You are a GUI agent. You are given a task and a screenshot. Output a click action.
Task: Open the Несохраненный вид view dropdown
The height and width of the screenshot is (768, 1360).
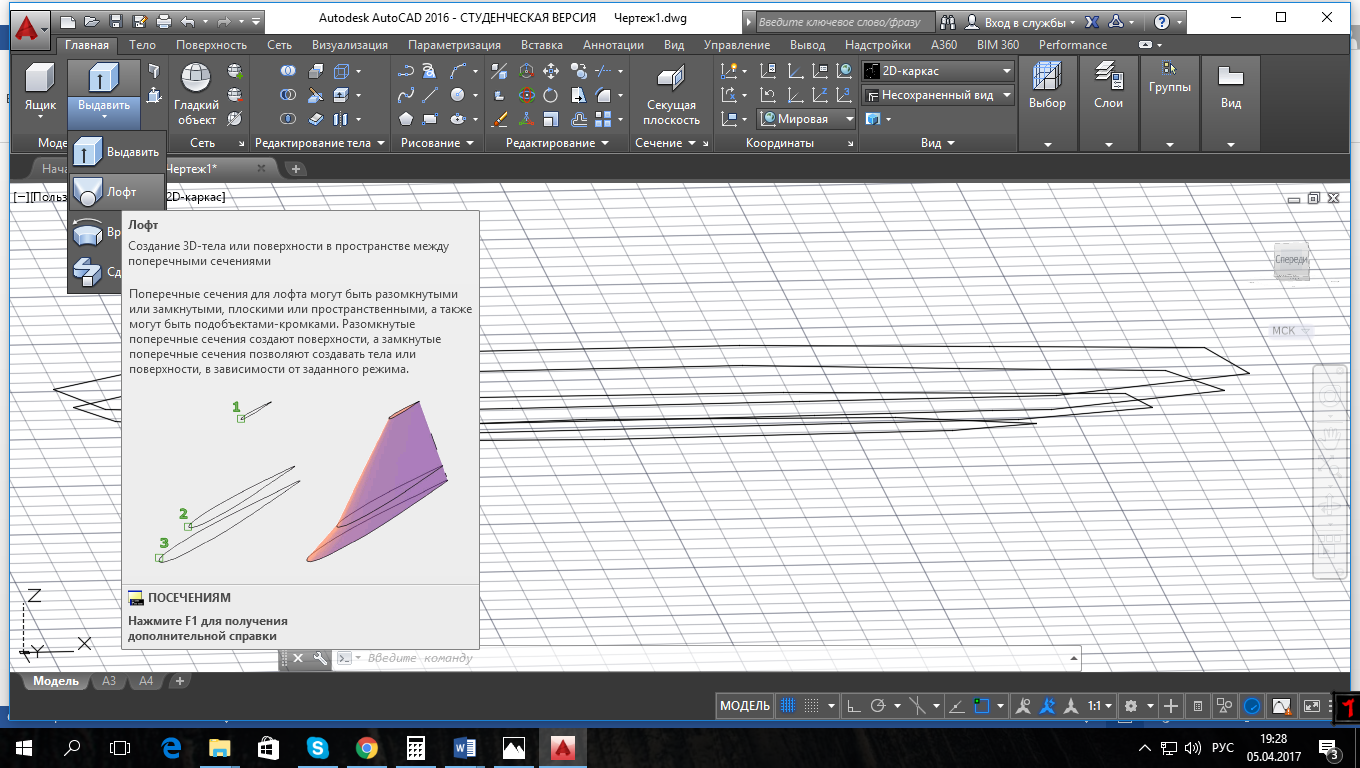(938, 95)
